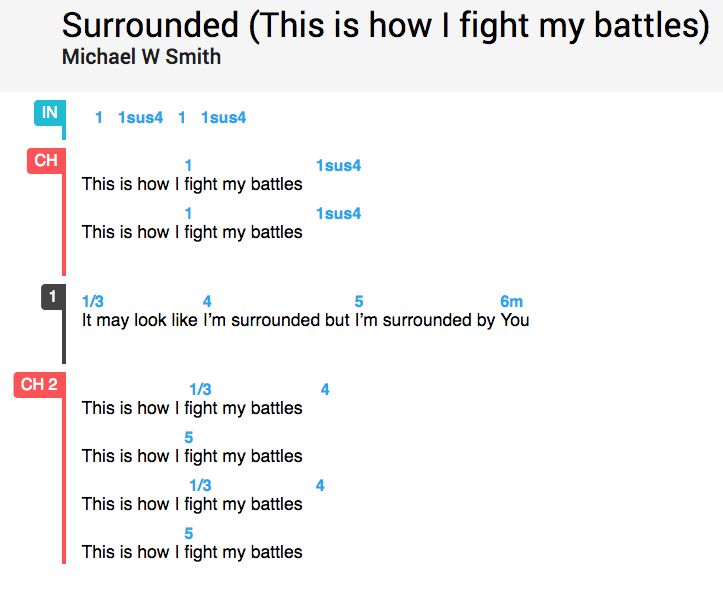Select the 1/3 chord in verse 1
The width and height of the screenshot is (723, 606).
coord(93,302)
